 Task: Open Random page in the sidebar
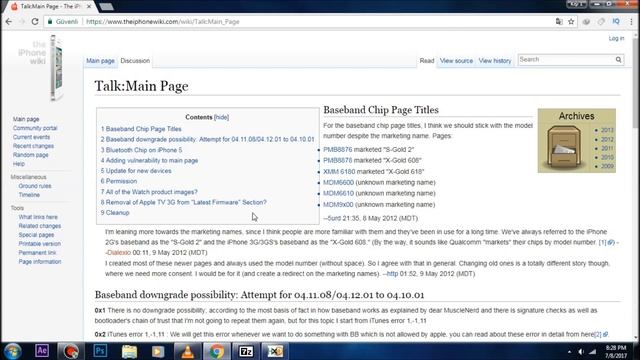(30, 155)
